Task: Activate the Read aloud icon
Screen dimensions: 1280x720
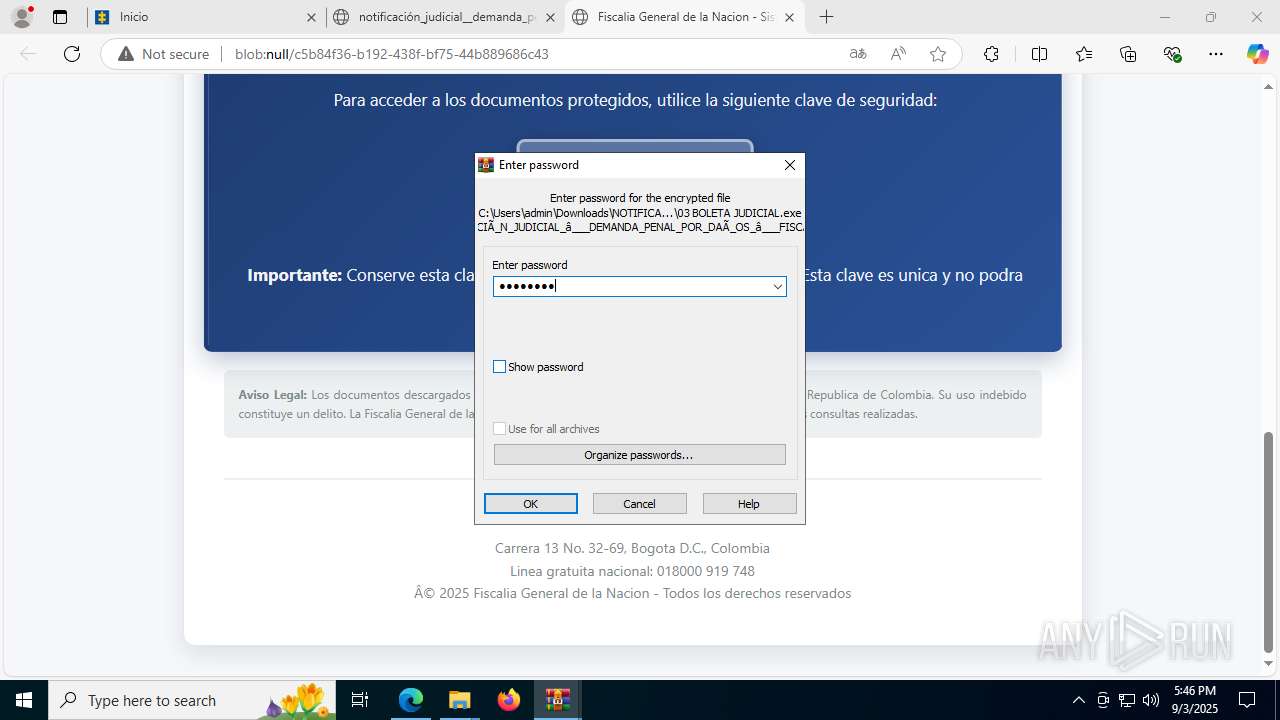Action: [x=898, y=54]
